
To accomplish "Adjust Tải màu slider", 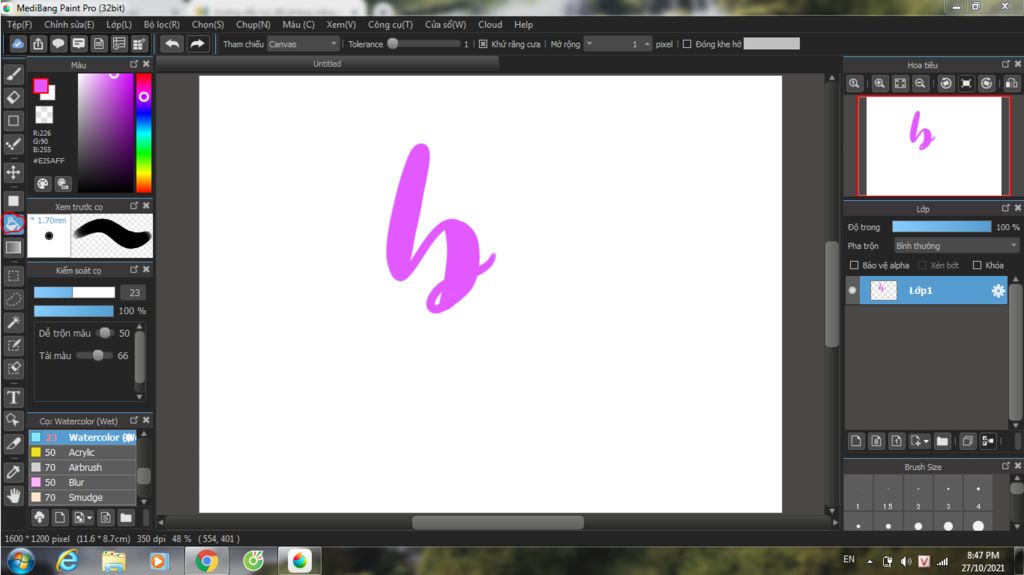I will 96,355.
